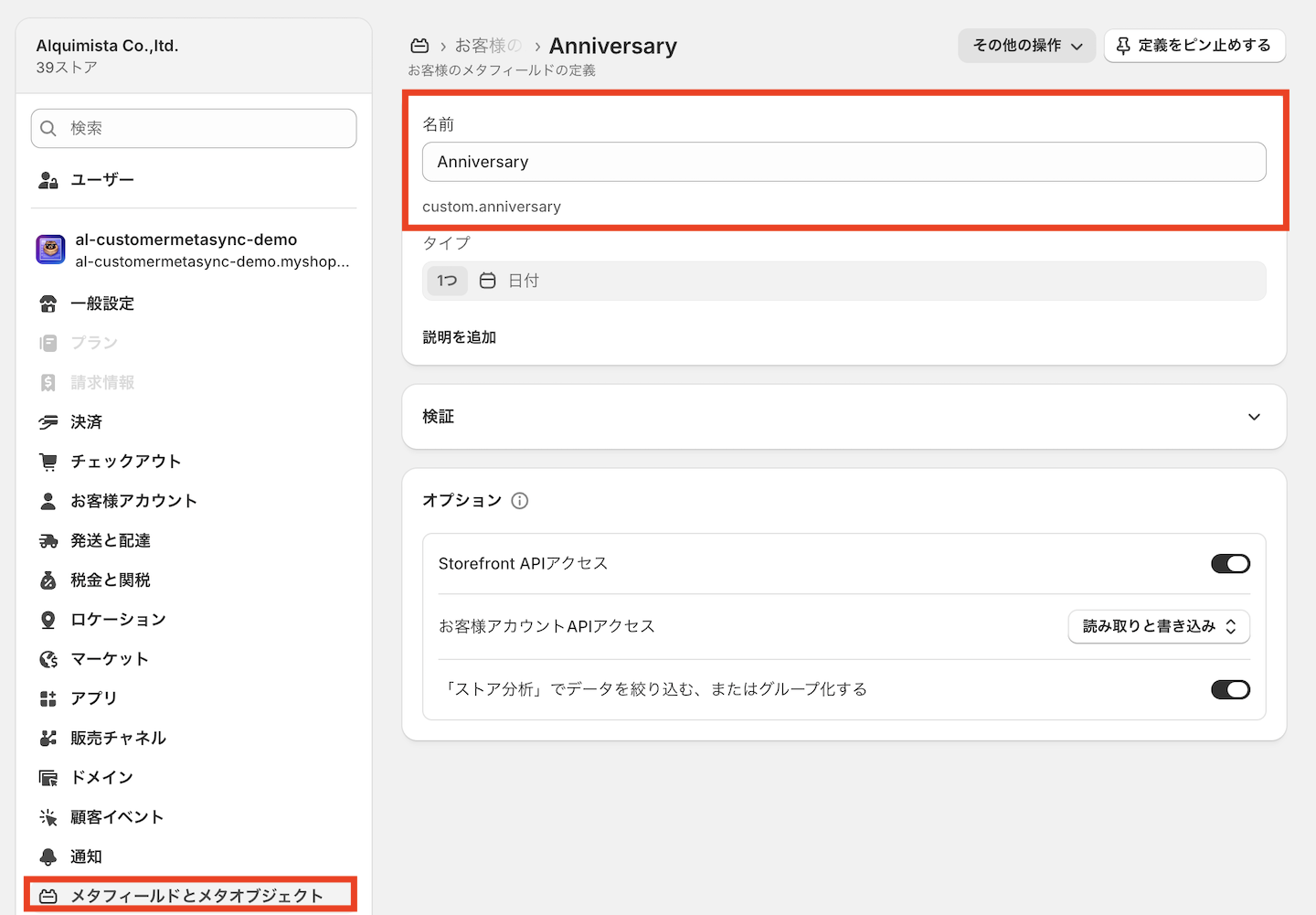Click the 検索 search field
The width and height of the screenshot is (1316, 915).
194,128
